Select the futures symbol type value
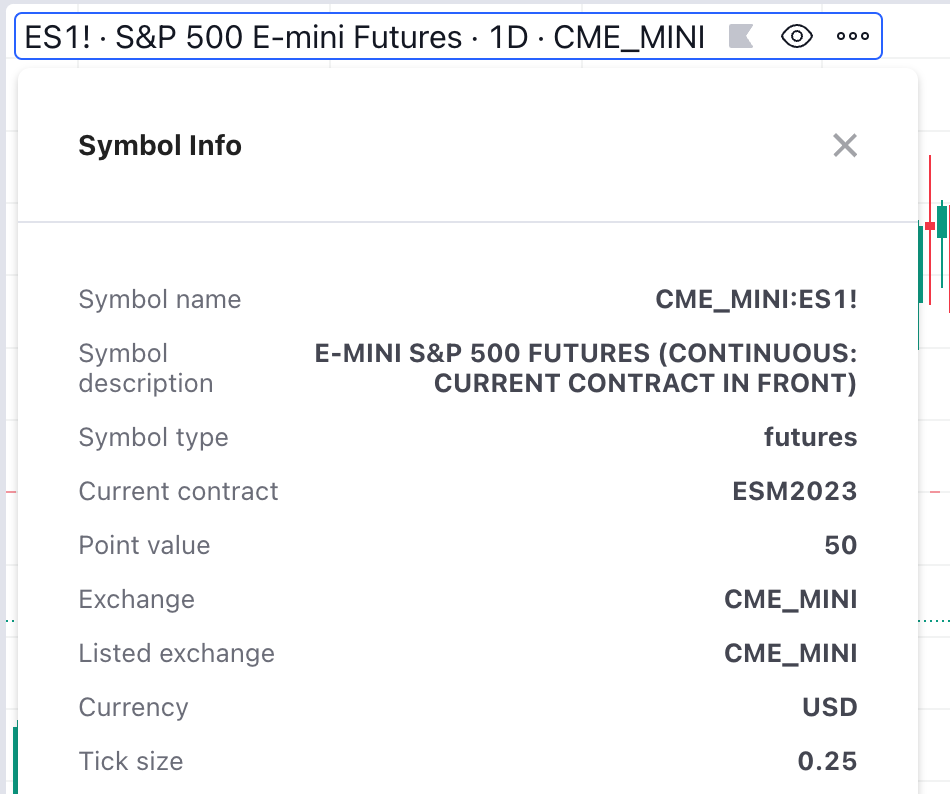 (x=810, y=437)
